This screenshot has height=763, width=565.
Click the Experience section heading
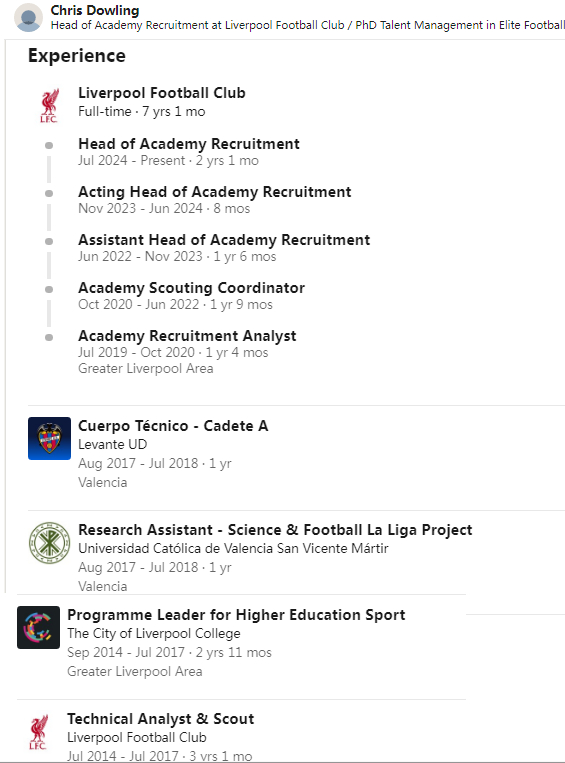click(x=76, y=55)
